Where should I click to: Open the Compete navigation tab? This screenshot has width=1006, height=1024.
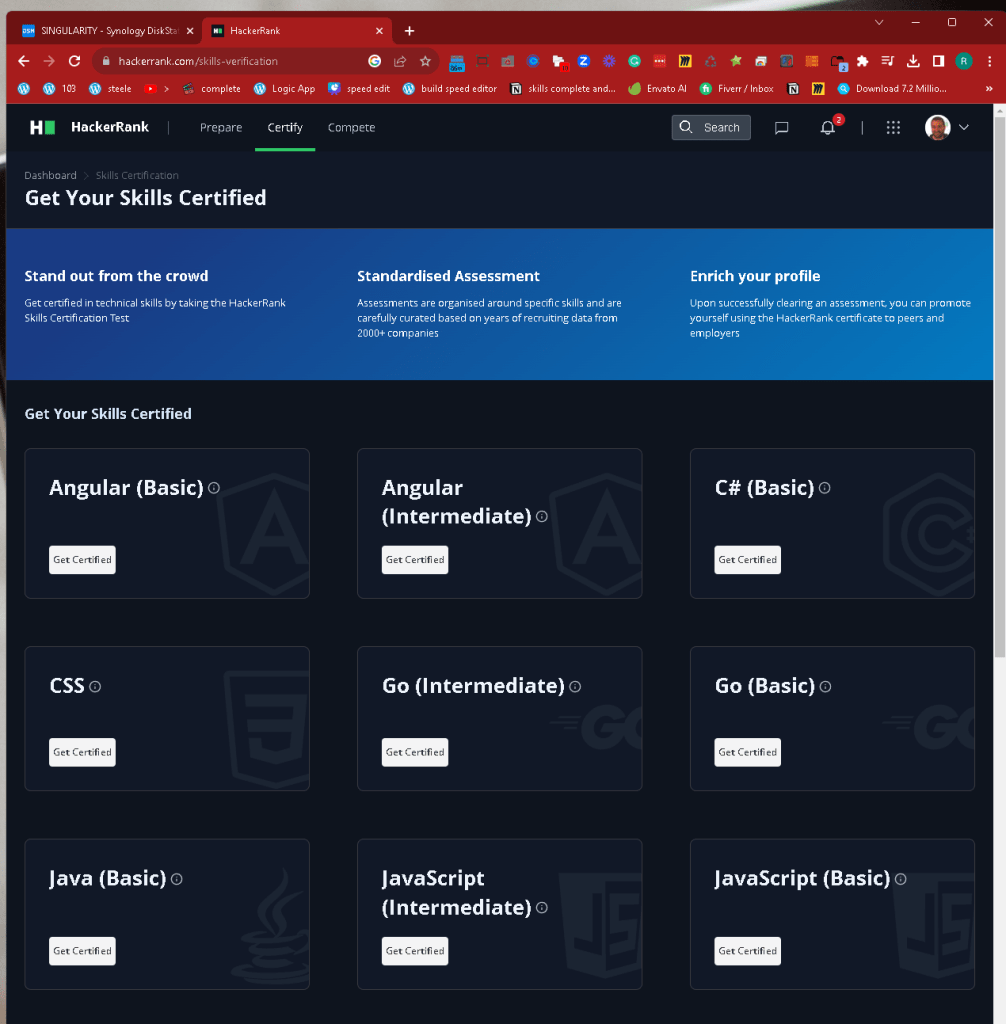tap(351, 127)
